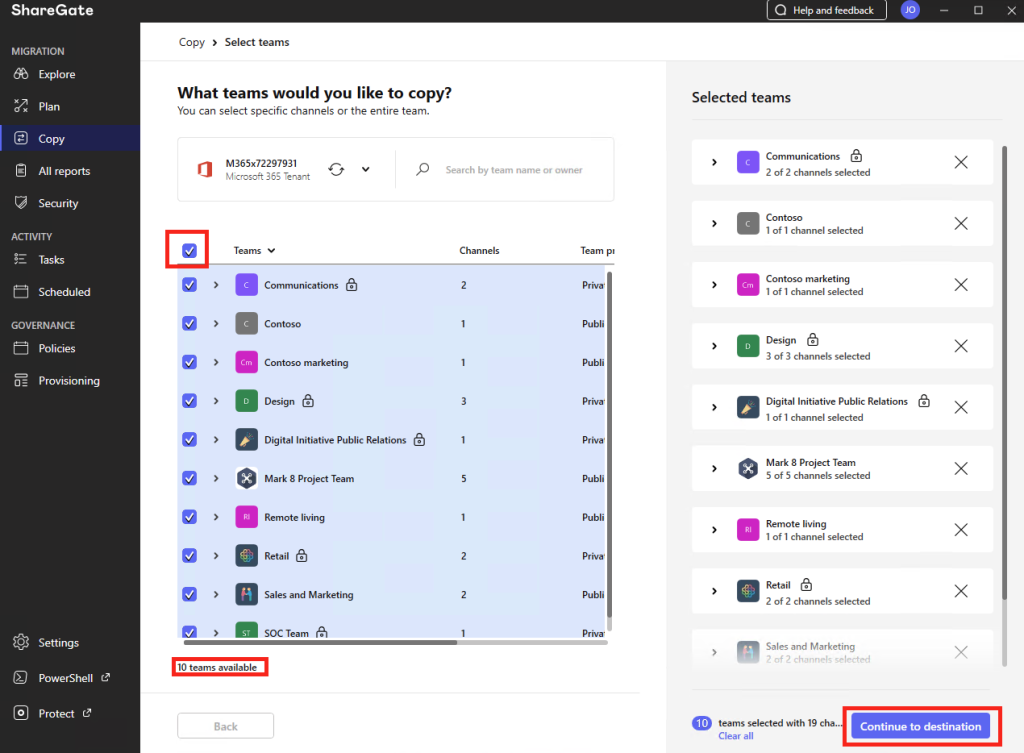Click the Contoso team avatar in the teams list
1024x753 pixels.
(246, 324)
